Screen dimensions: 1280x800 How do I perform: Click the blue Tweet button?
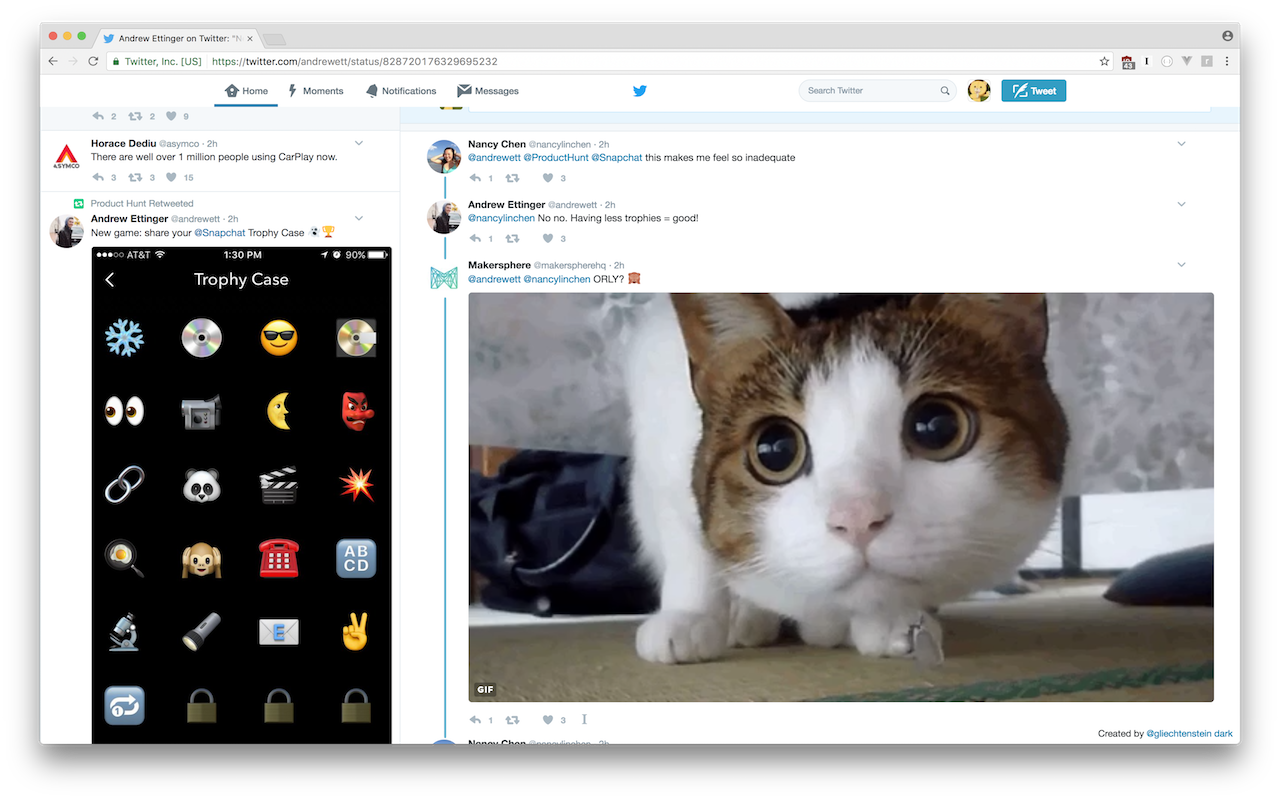click(1033, 91)
